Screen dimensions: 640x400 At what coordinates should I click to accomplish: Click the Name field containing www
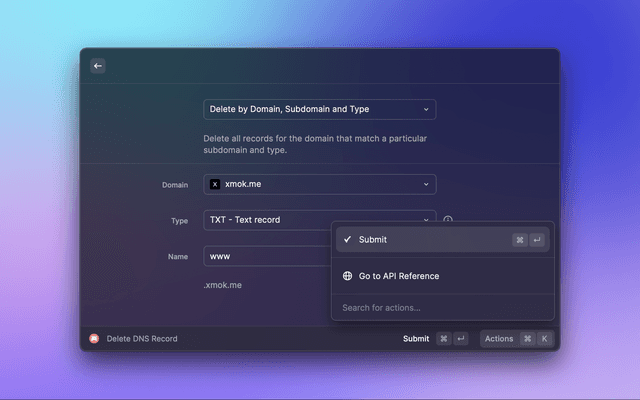coord(266,257)
